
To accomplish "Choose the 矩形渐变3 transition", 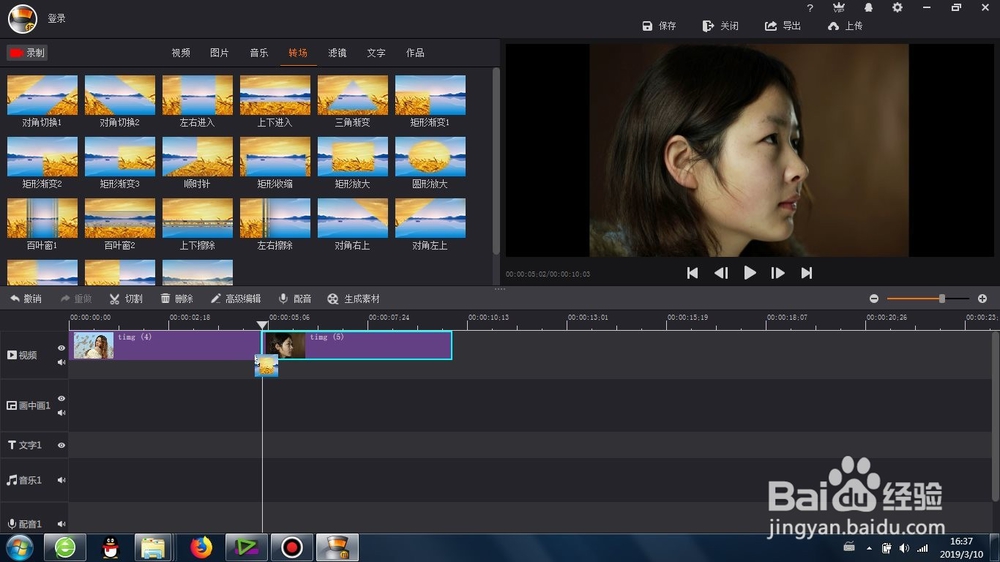I will (120, 156).
